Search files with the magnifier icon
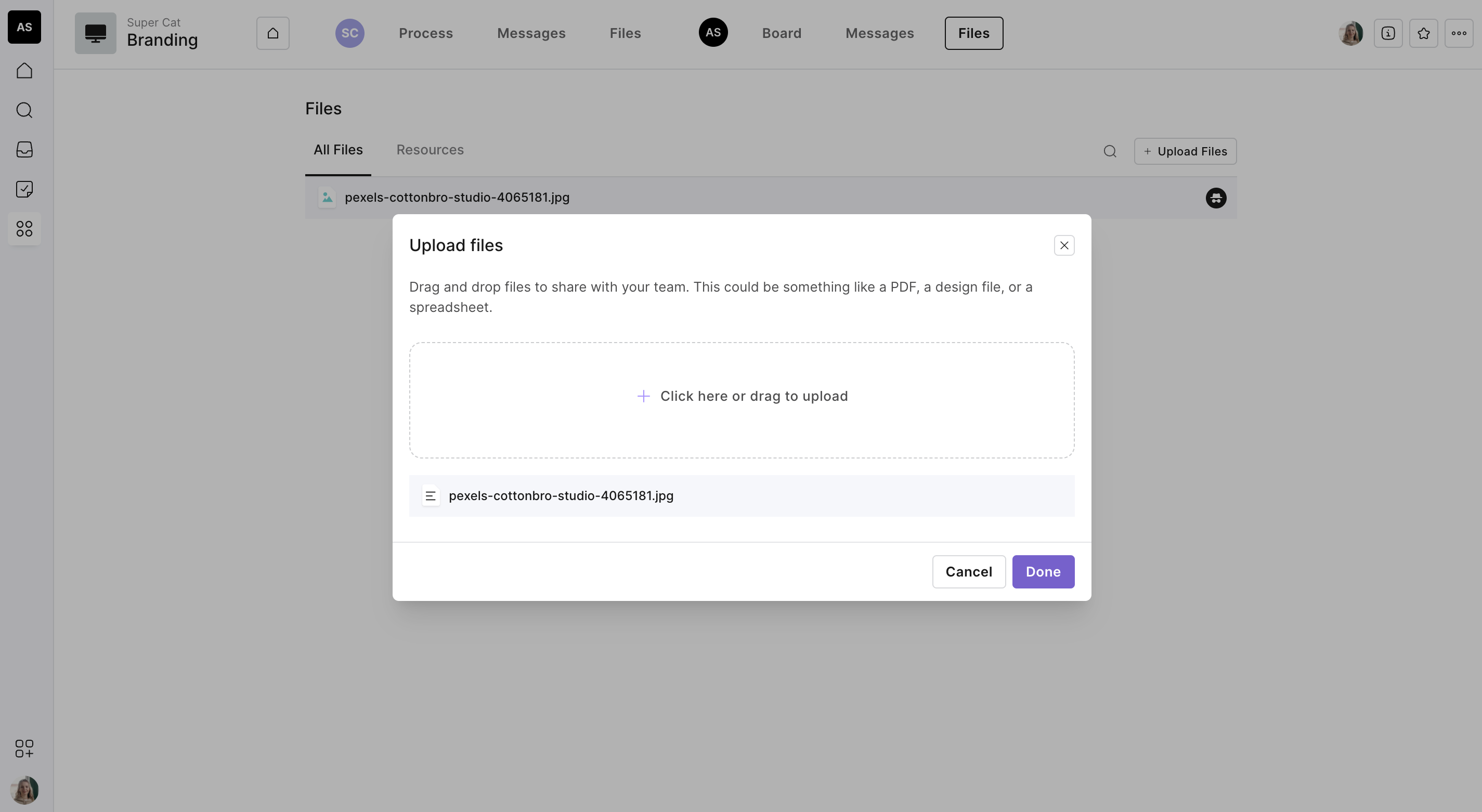Screen dimensions: 1482x812 [x=1110, y=151]
